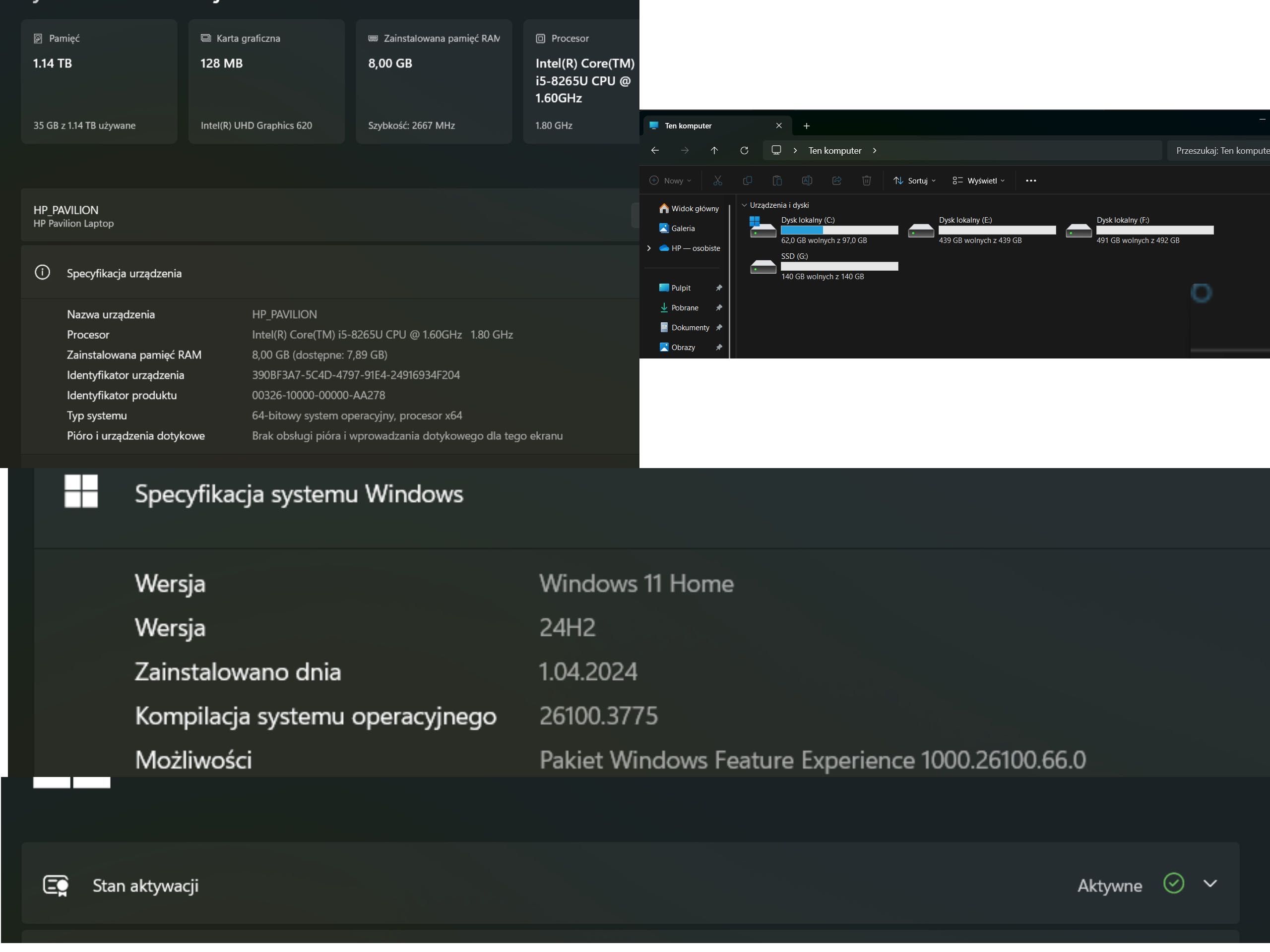1270x952 pixels.
Task: Click the Paste clipboard icon
Action: [x=777, y=181]
